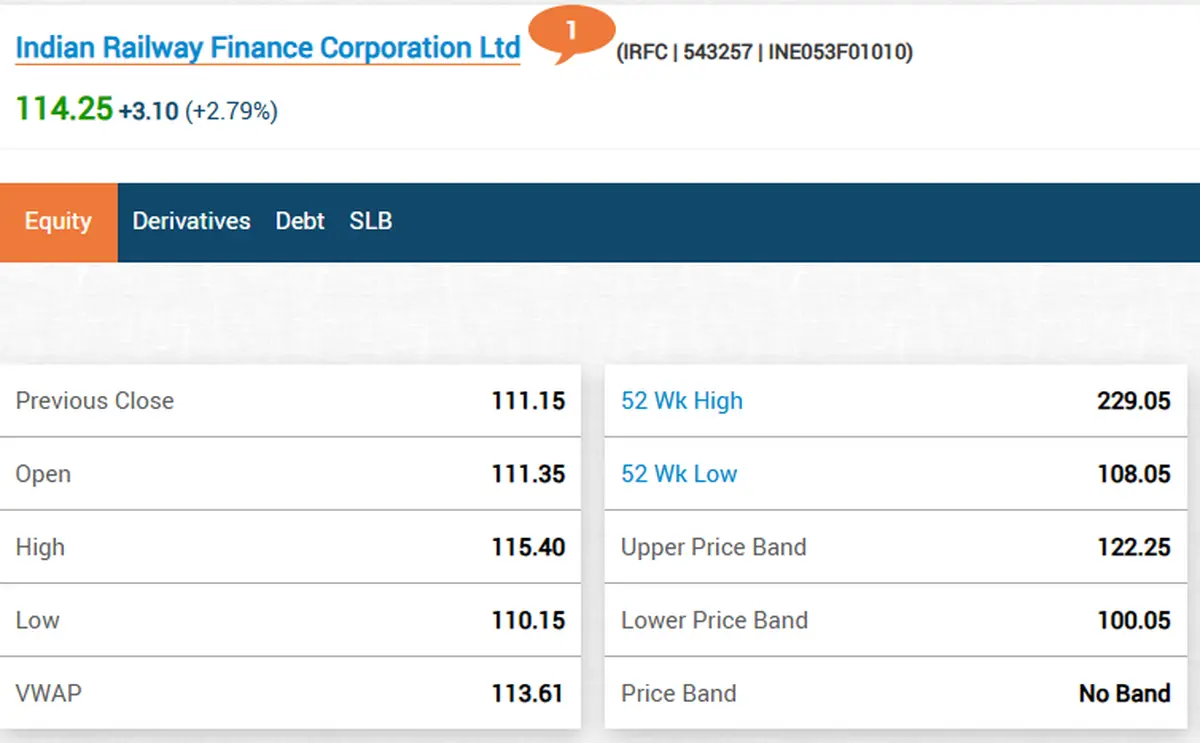Click the VWAP value 113.61
Viewport: 1200px width, 743px height.
528,693
